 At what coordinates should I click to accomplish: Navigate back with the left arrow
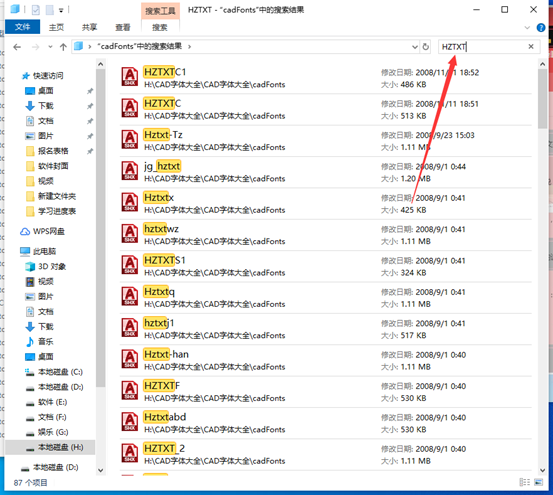(17, 47)
